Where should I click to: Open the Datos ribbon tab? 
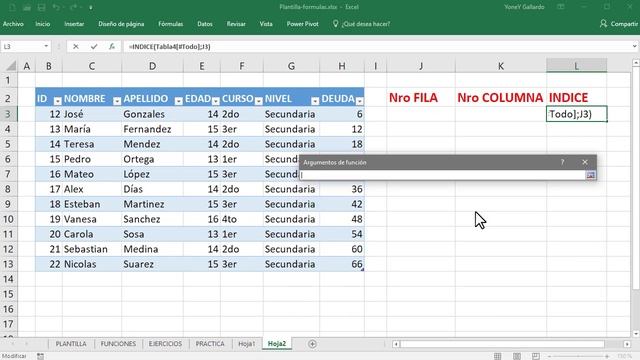[x=205, y=24]
